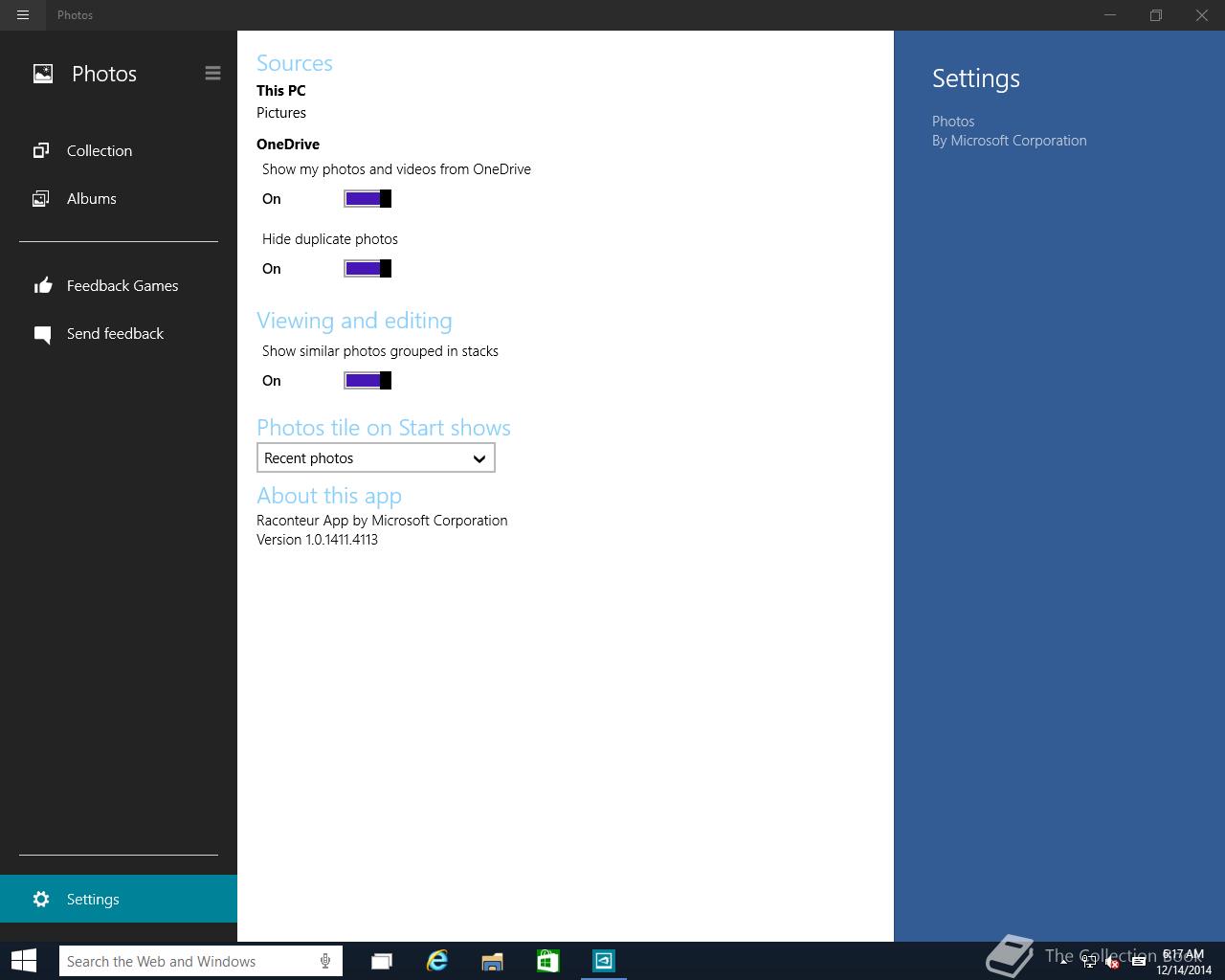Image resolution: width=1225 pixels, height=980 pixels.
Task: Click the Settings gear icon
Action: pos(41,899)
